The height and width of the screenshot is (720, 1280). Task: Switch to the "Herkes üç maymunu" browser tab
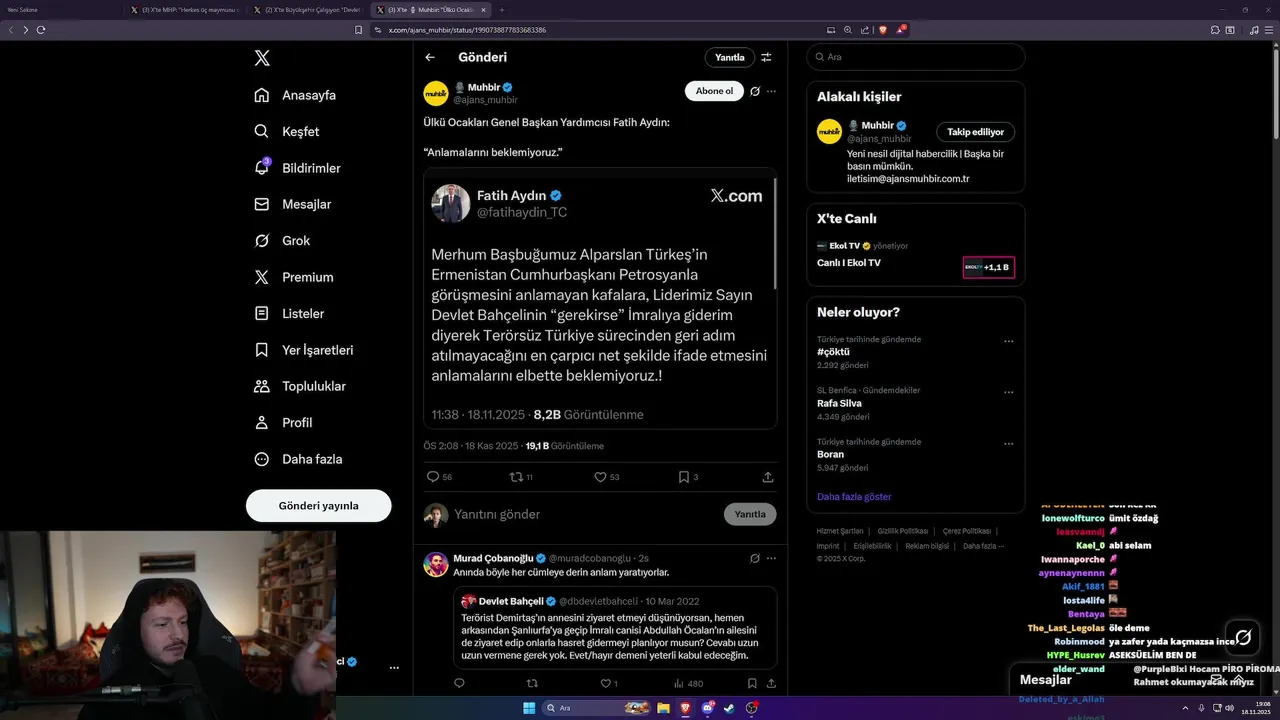185,9
